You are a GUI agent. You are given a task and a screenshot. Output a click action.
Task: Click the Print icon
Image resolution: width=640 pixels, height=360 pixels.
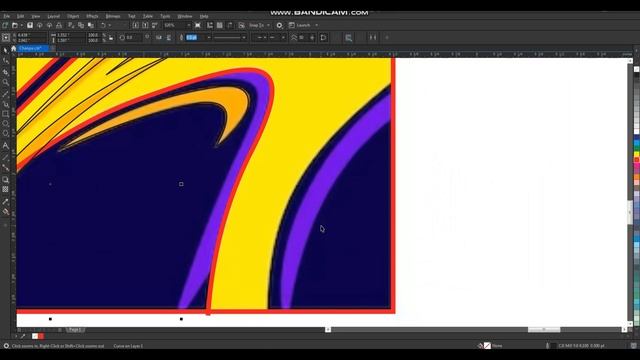click(59, 25)
